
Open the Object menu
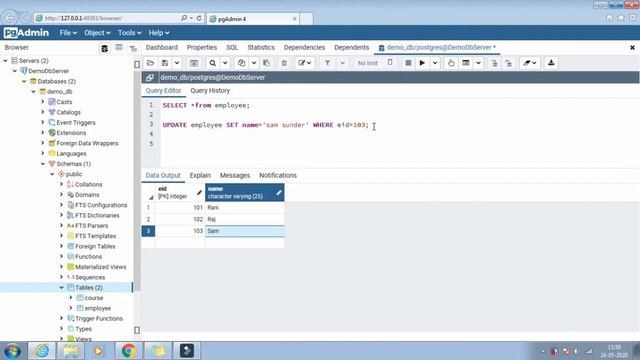click(x=97, y=33)
